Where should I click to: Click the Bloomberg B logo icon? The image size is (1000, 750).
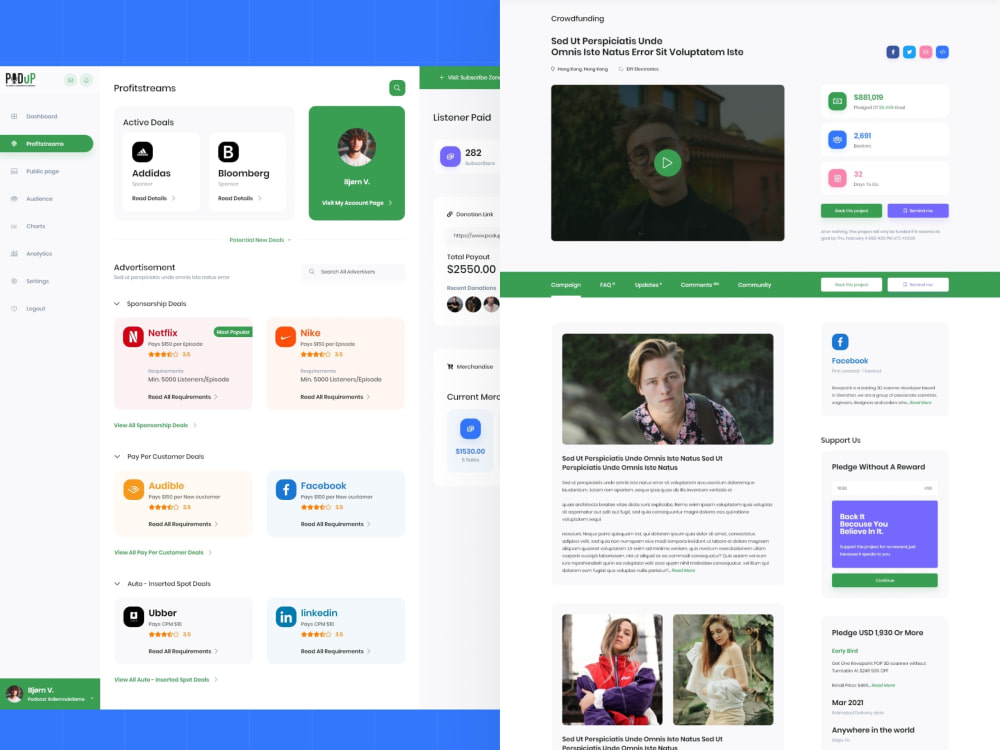point(228,152)
